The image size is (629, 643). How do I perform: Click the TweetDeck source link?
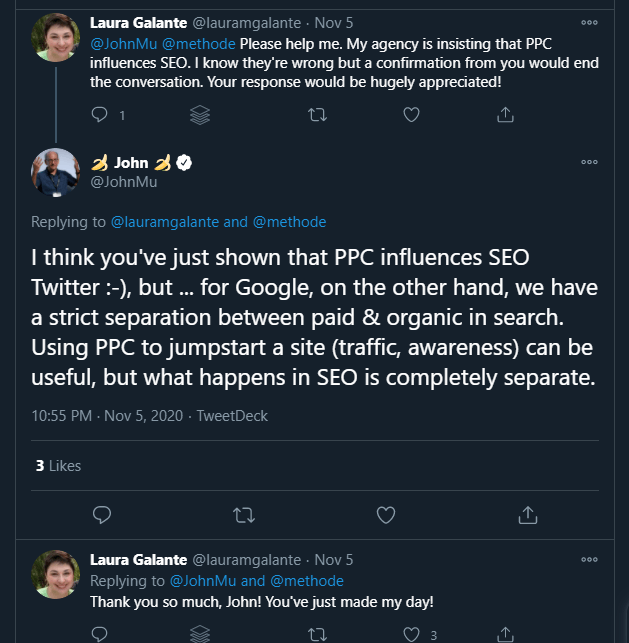tap(232, 416)
